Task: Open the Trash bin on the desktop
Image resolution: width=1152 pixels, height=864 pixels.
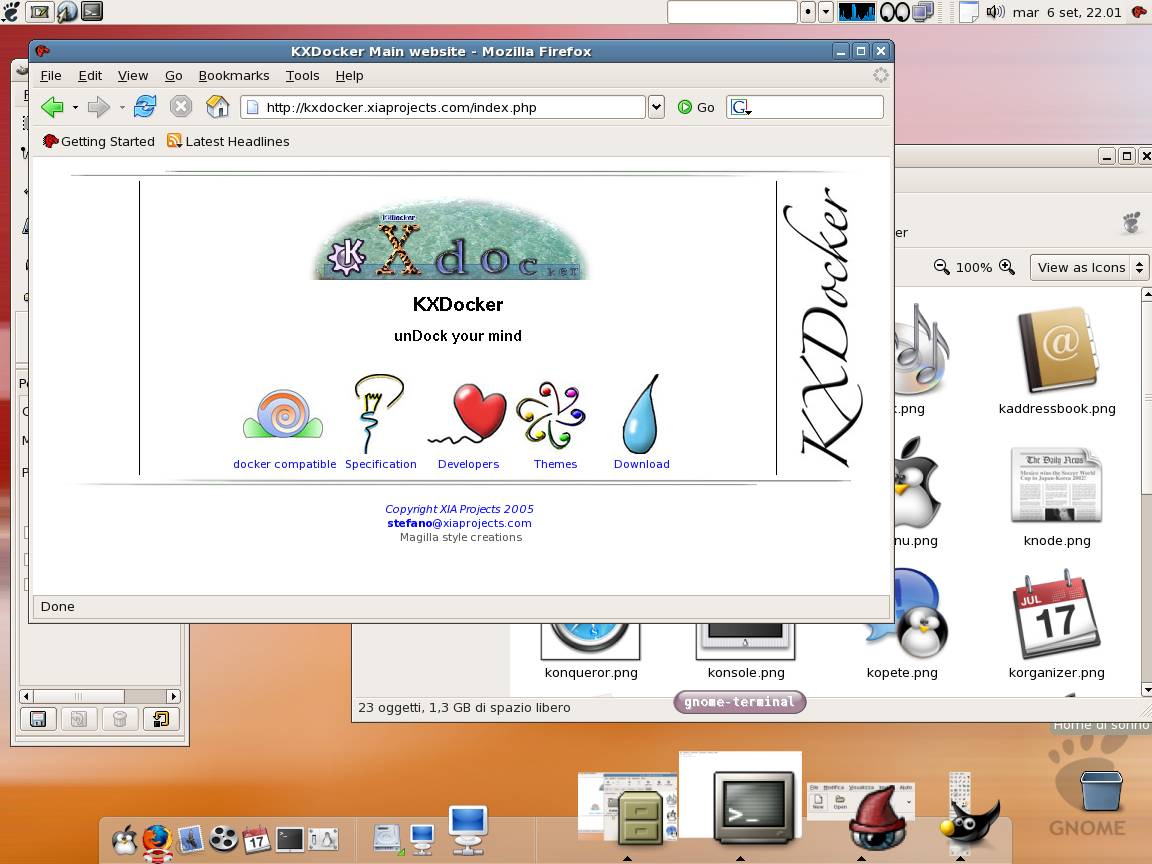Action: pos(1101,791)
